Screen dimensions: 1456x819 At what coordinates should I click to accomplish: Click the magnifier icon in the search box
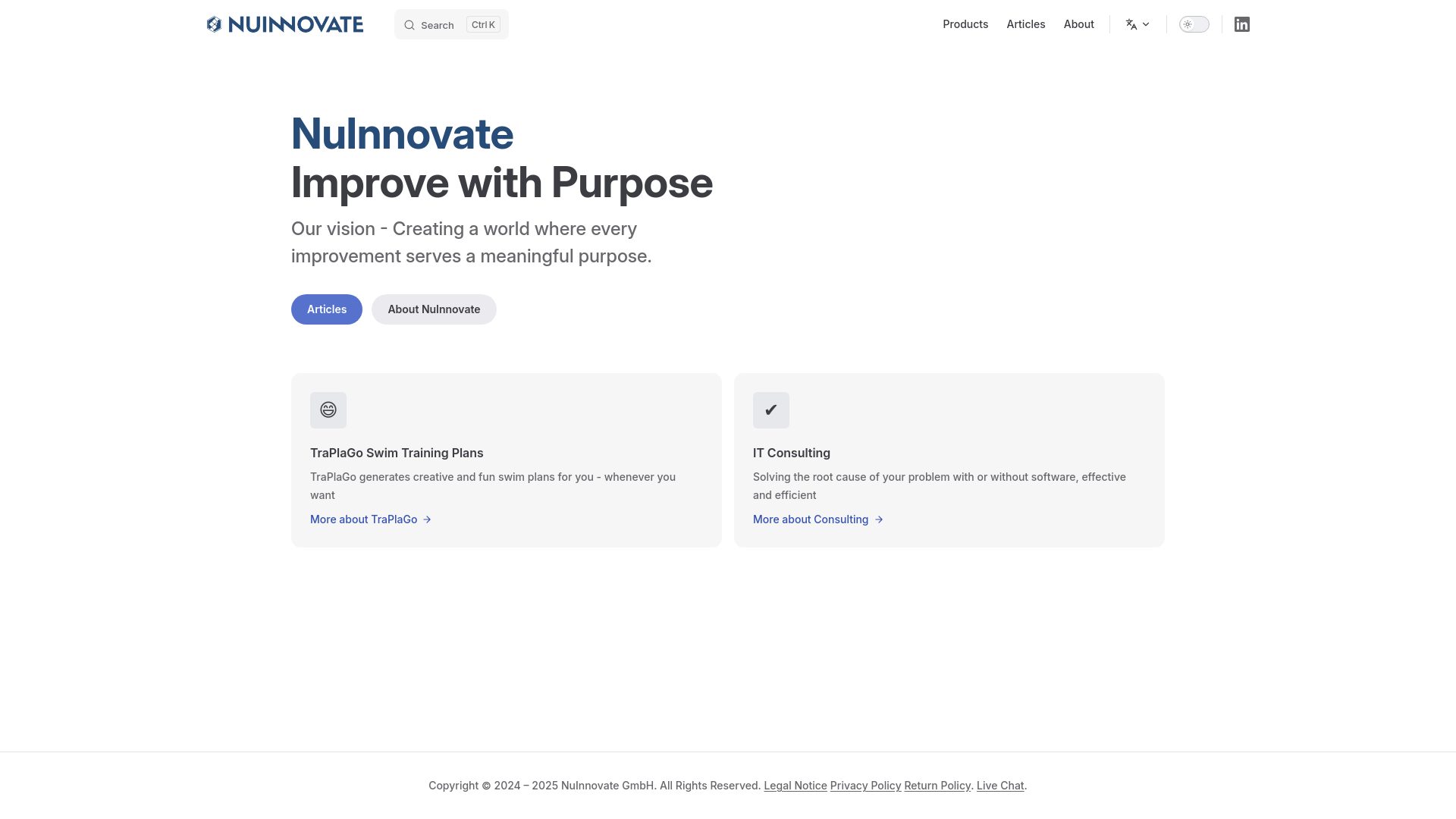coord(409,25)
